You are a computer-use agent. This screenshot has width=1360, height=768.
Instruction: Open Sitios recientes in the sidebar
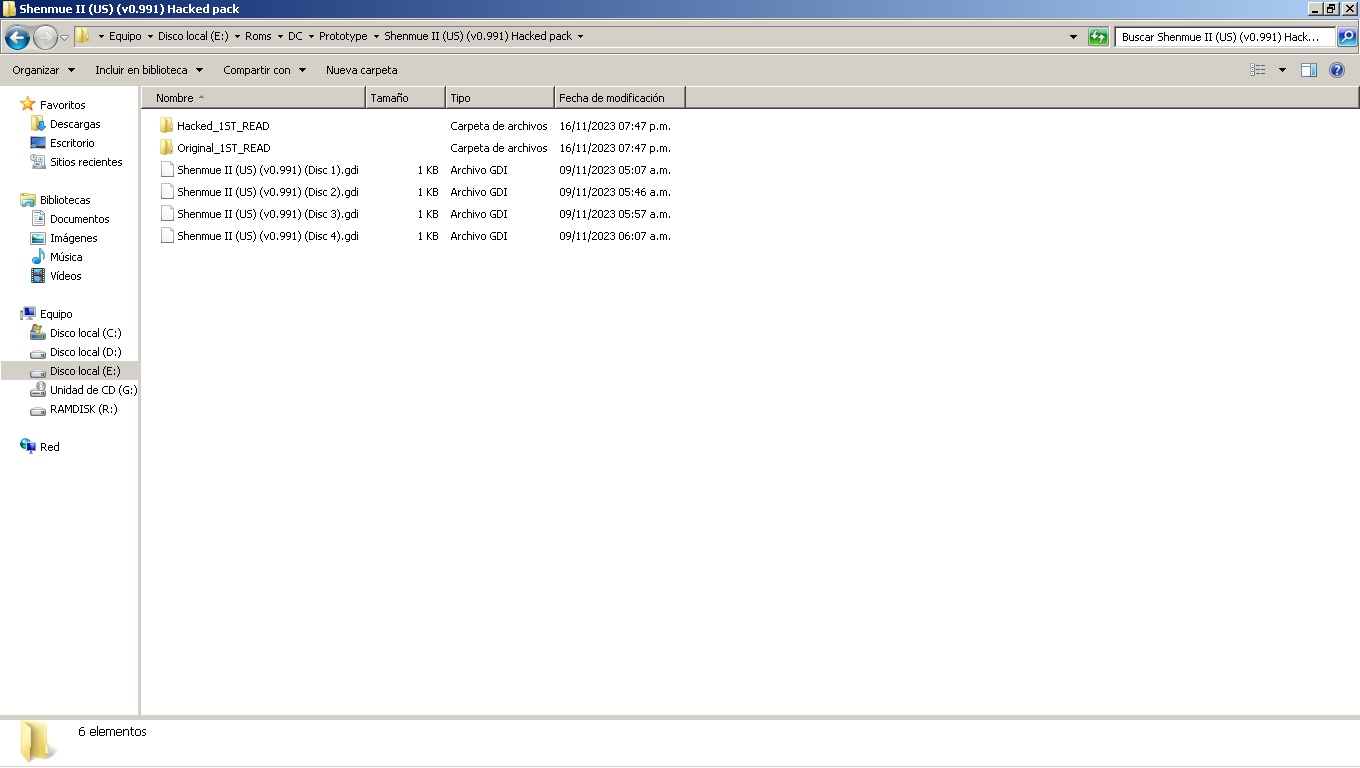click(86, 162)
